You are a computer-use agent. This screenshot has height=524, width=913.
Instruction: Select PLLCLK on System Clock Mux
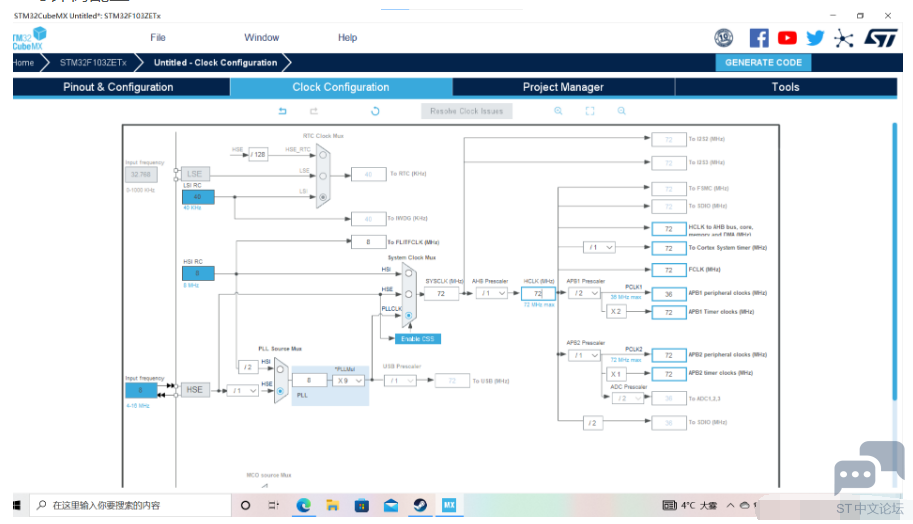[x=409, y=315]
